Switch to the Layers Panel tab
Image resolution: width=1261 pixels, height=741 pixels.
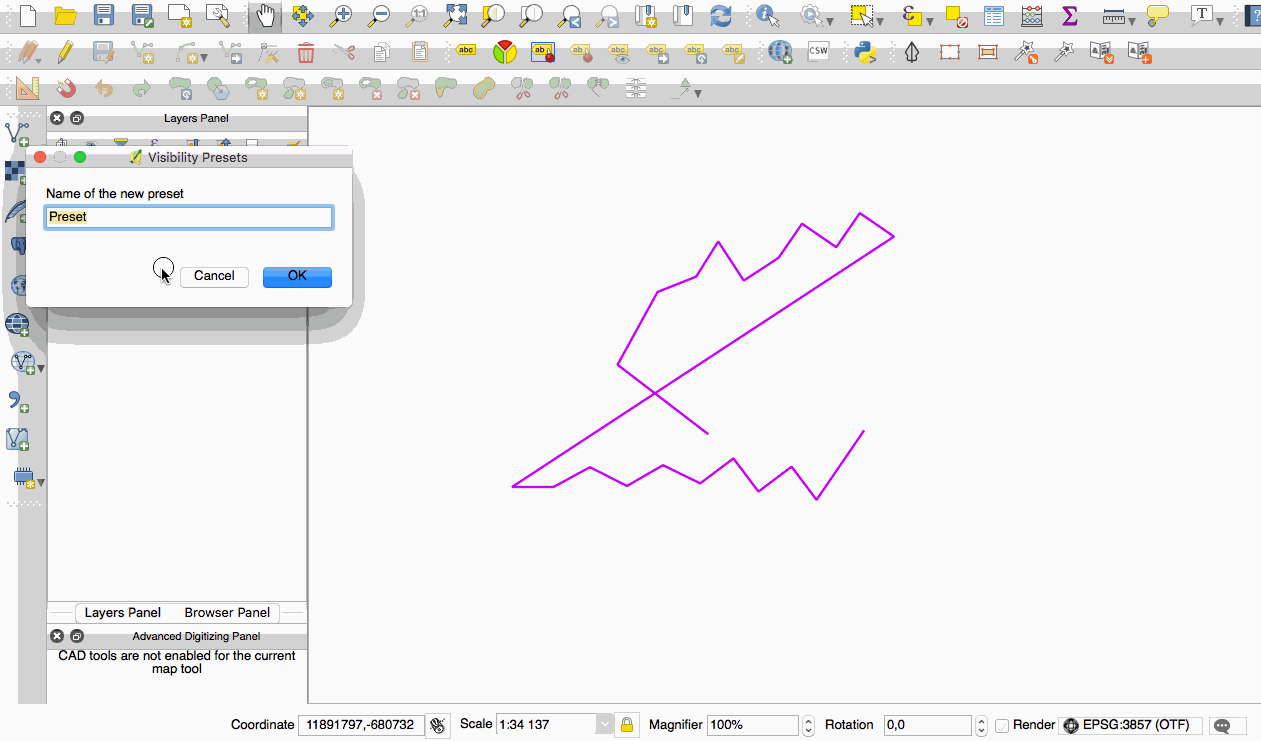pos(122,612)
